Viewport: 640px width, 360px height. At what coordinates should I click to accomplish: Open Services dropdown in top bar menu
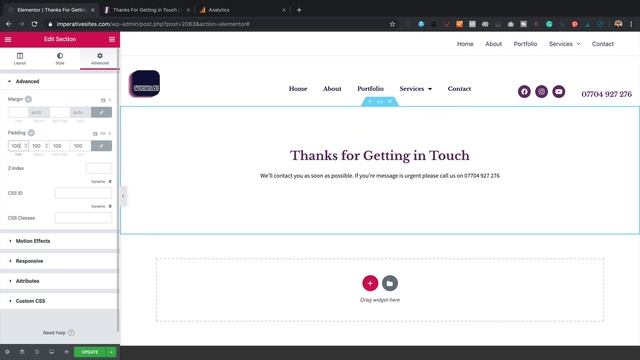564,44
